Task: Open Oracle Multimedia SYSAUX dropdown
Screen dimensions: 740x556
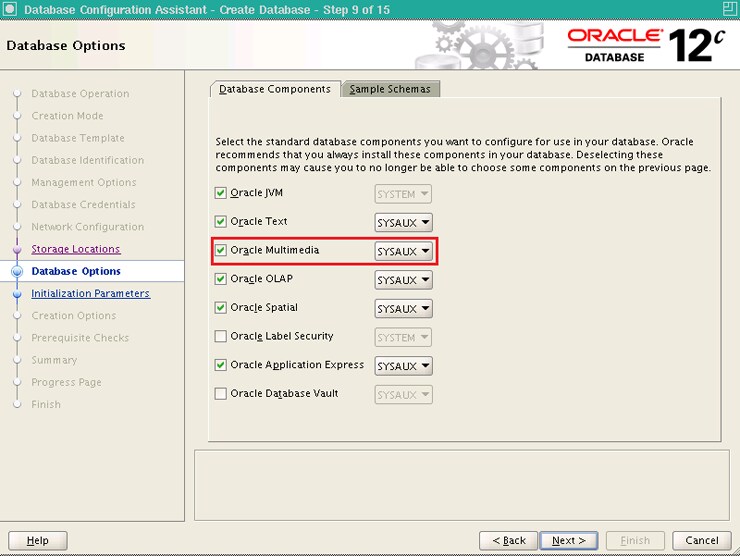Action: point(403,251)
